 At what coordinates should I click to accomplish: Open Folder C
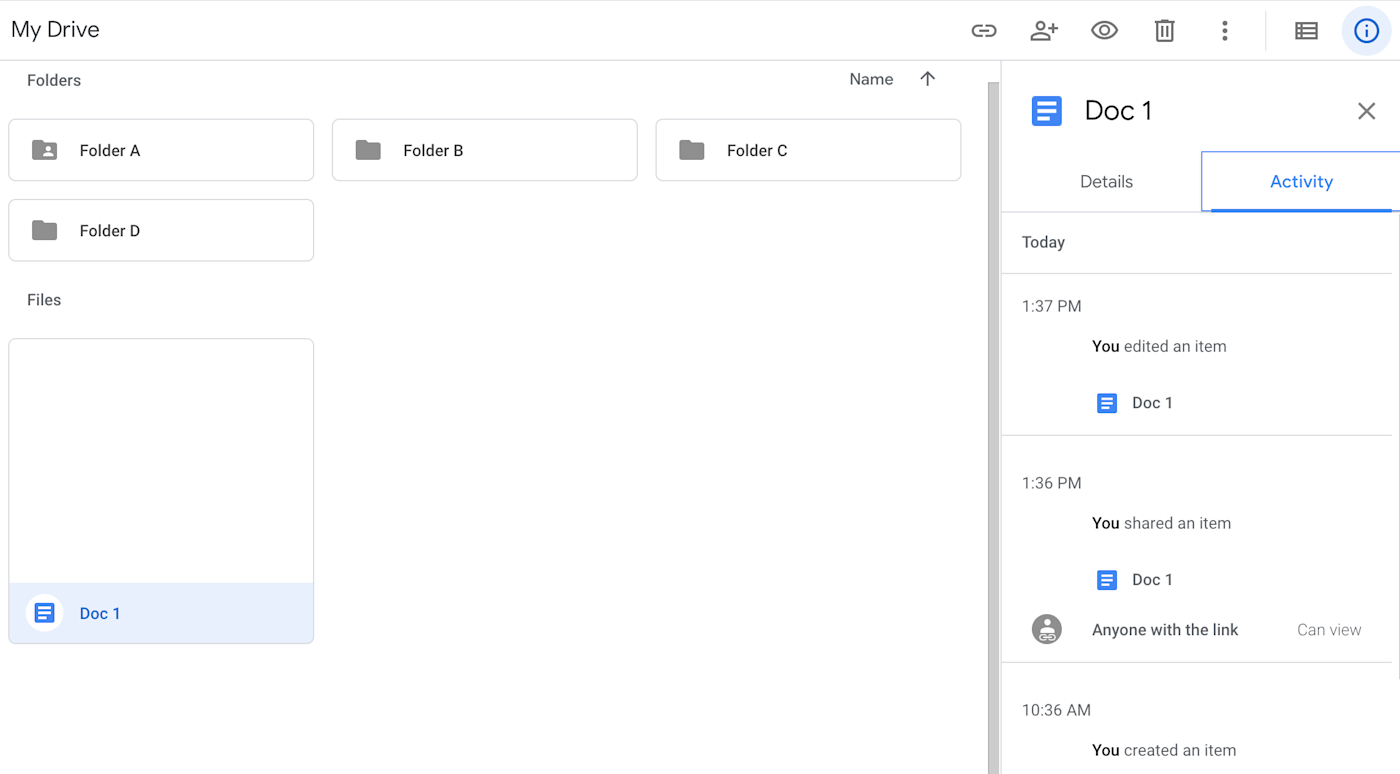[x=808, y=150]
